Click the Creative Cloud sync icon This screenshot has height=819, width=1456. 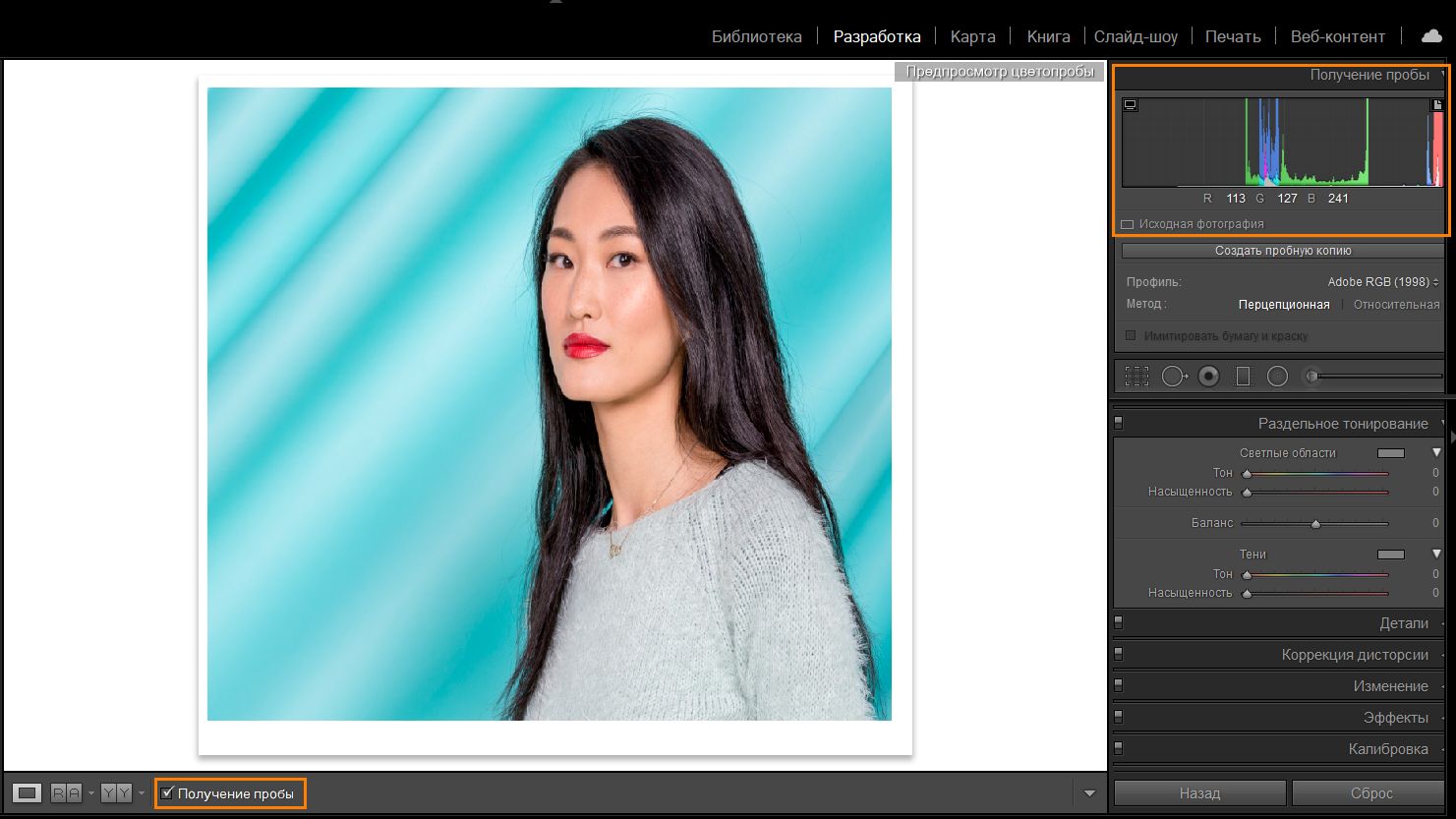coord(1430,36)
